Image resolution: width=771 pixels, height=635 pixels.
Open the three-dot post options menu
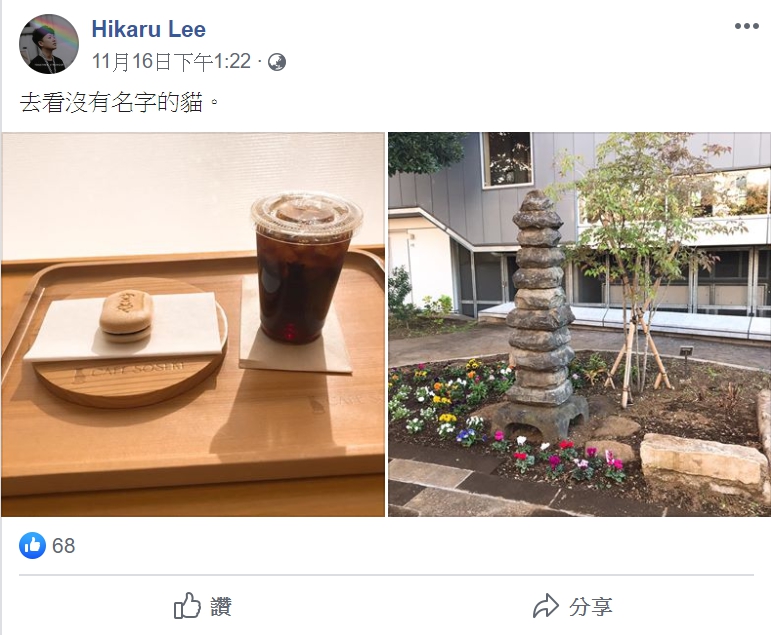coord(746,26)
